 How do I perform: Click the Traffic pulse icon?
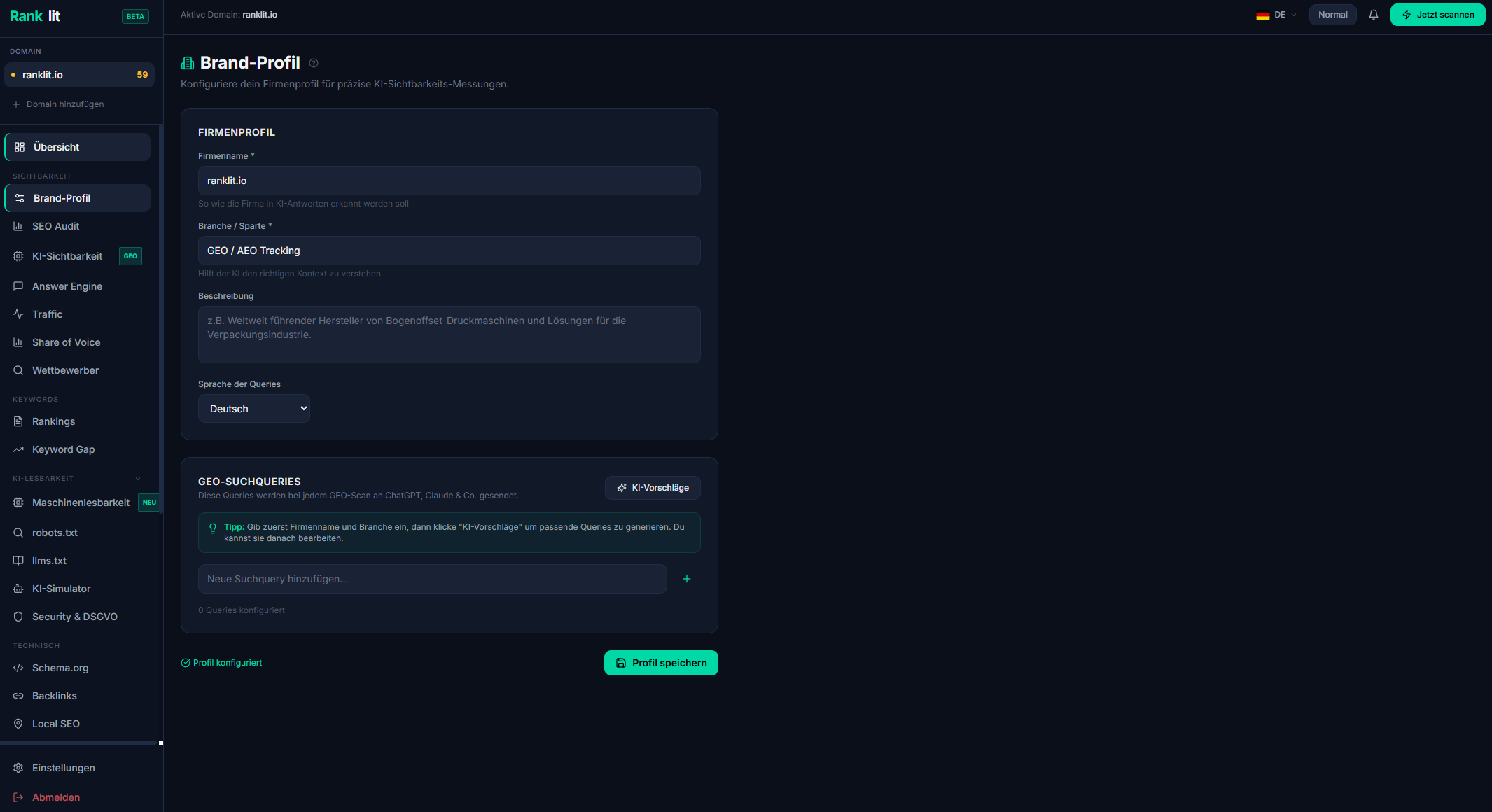18,314
